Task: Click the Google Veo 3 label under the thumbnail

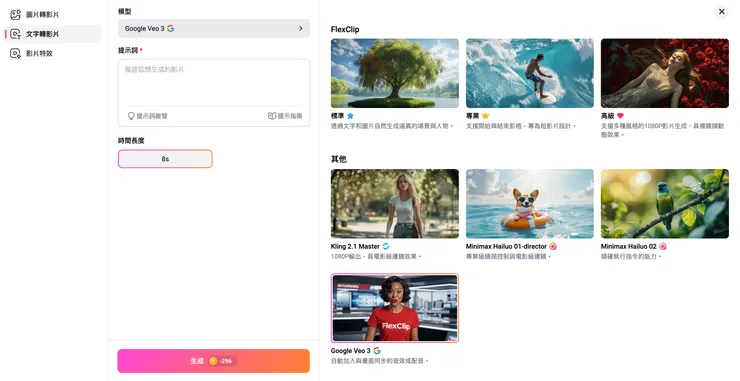Action: coord(351,351)
